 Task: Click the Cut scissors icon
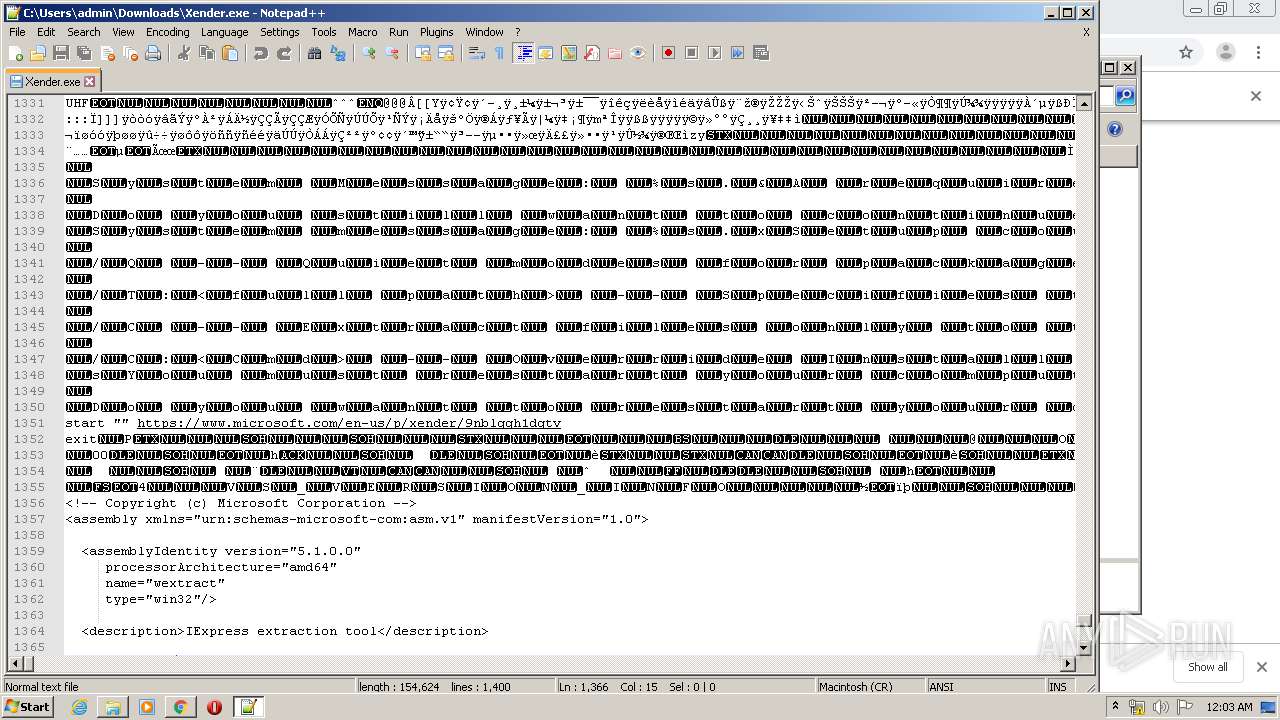coord(184,53)
